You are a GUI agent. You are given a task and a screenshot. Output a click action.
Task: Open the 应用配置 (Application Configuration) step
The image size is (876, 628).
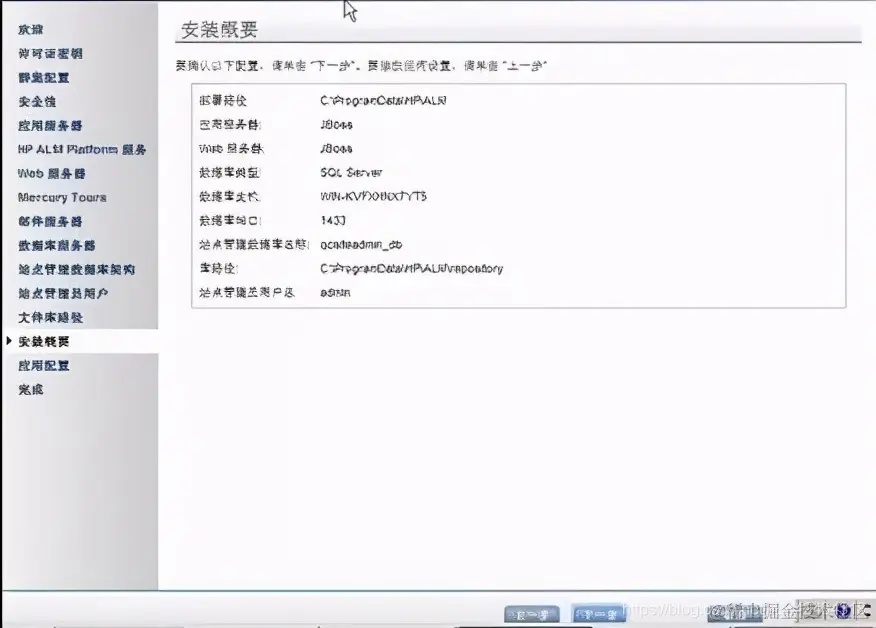44,365
